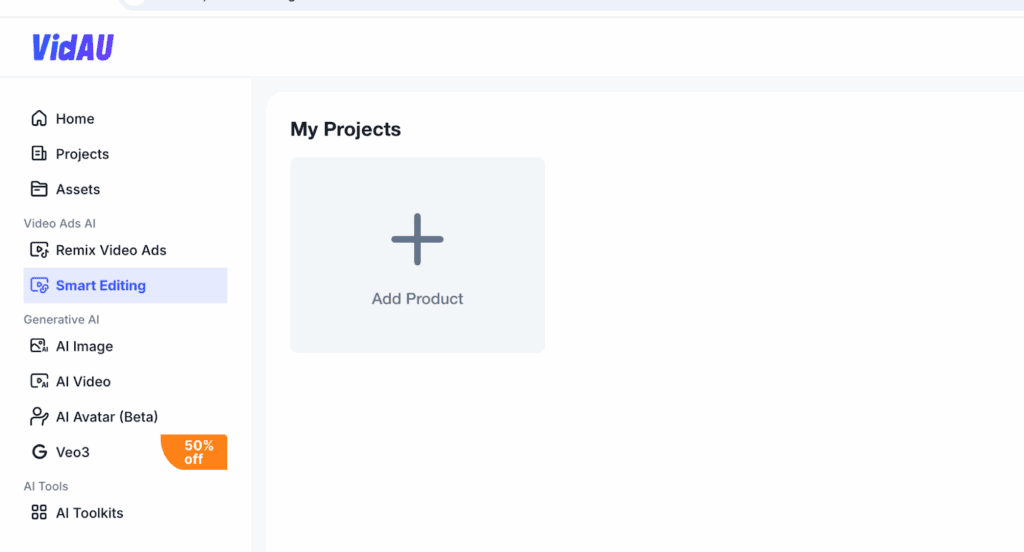Click the AI Avatar person icon

(39, 416)
